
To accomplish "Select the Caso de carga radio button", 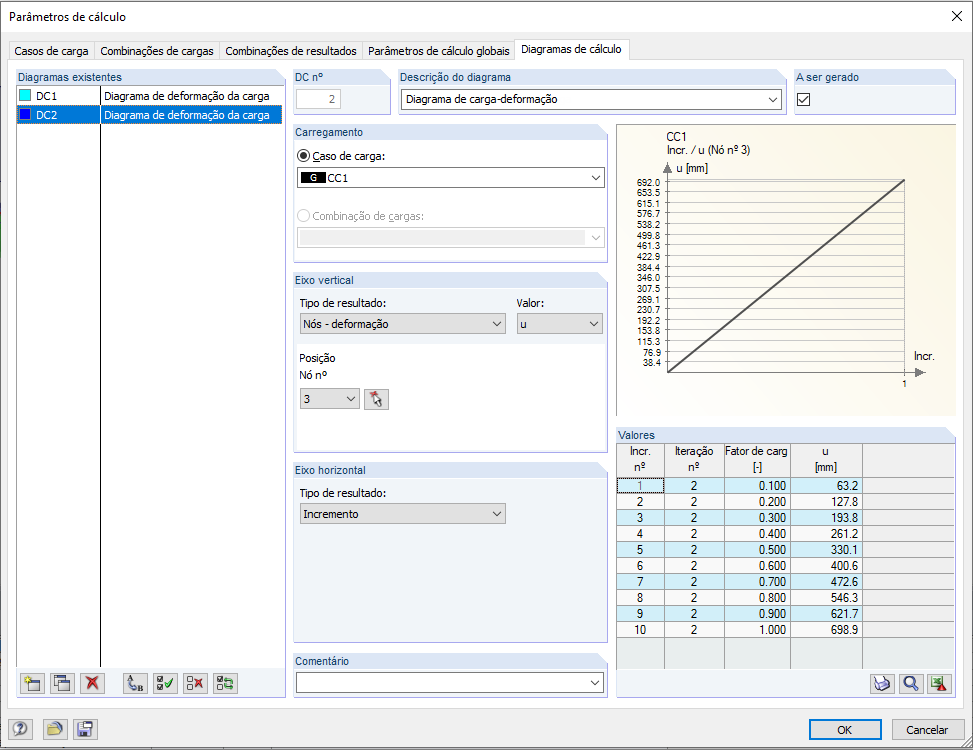I will [x=304, y=156].
